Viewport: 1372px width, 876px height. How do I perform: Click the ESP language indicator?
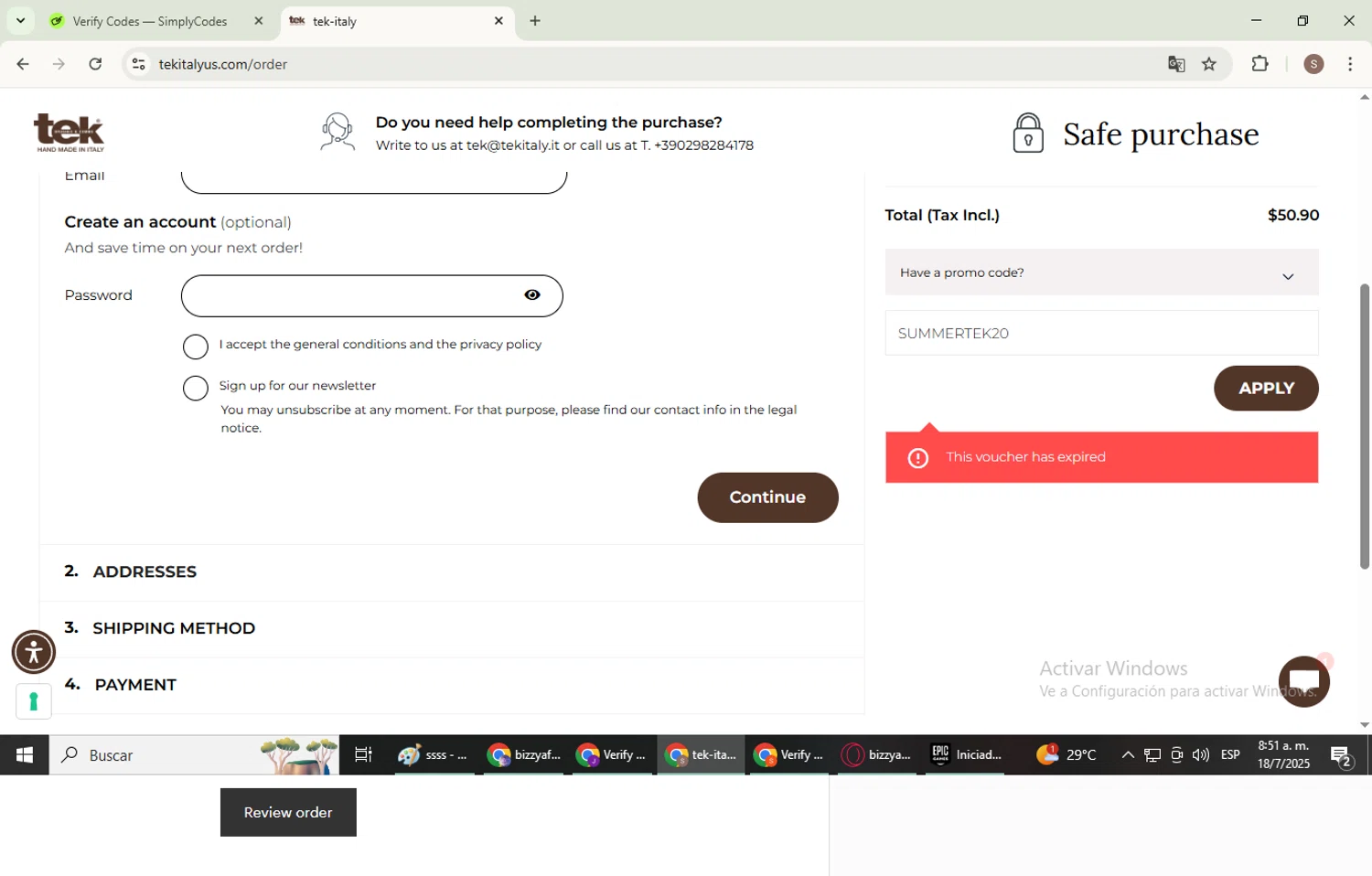pyautogui.click(x=1230, y=754)
